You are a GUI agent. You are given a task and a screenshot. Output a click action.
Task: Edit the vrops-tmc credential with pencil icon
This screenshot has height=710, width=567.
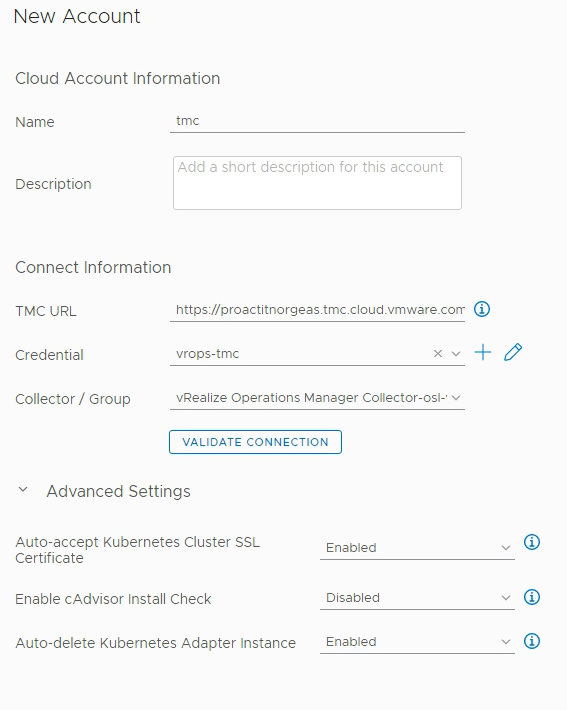pos(513,352)
